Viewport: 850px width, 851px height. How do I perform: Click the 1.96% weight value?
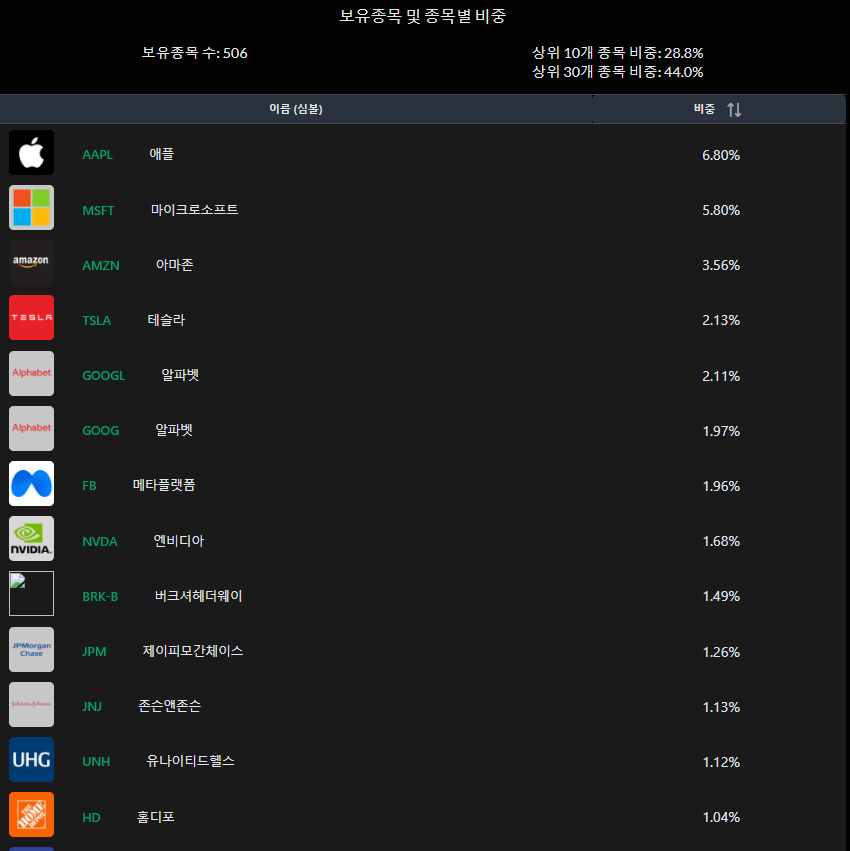721,486
